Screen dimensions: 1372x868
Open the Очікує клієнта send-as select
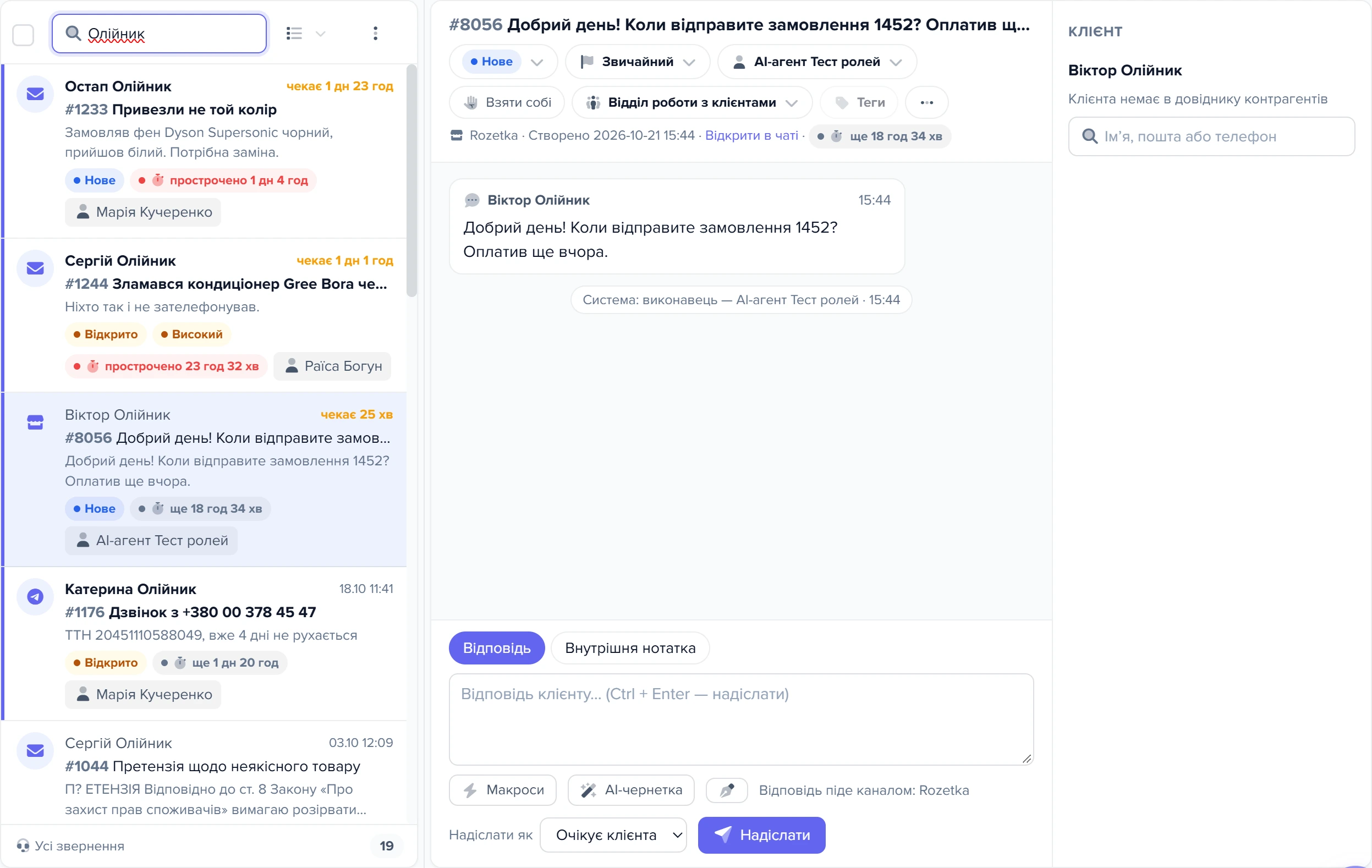pos(613,835)
